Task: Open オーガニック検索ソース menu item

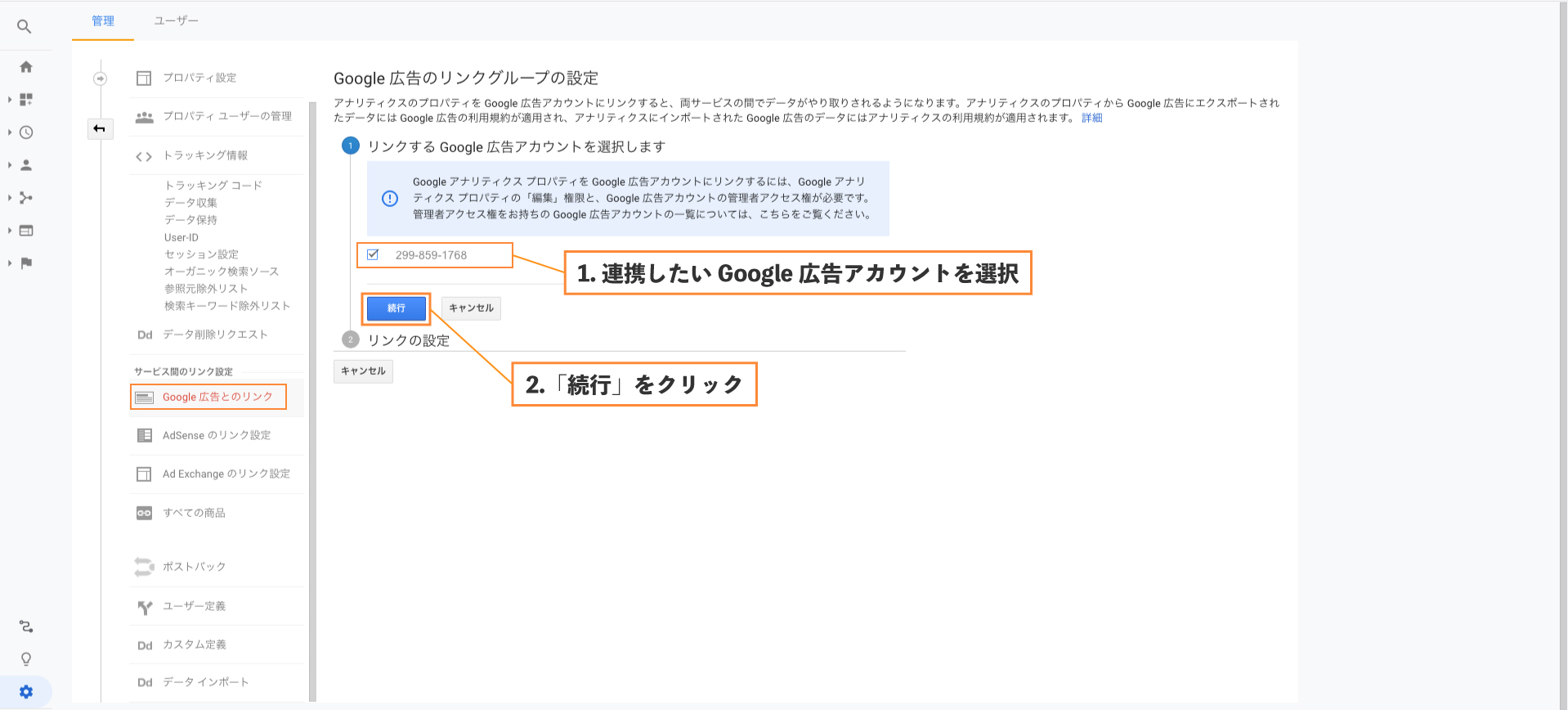Action: tap(222, 272)
